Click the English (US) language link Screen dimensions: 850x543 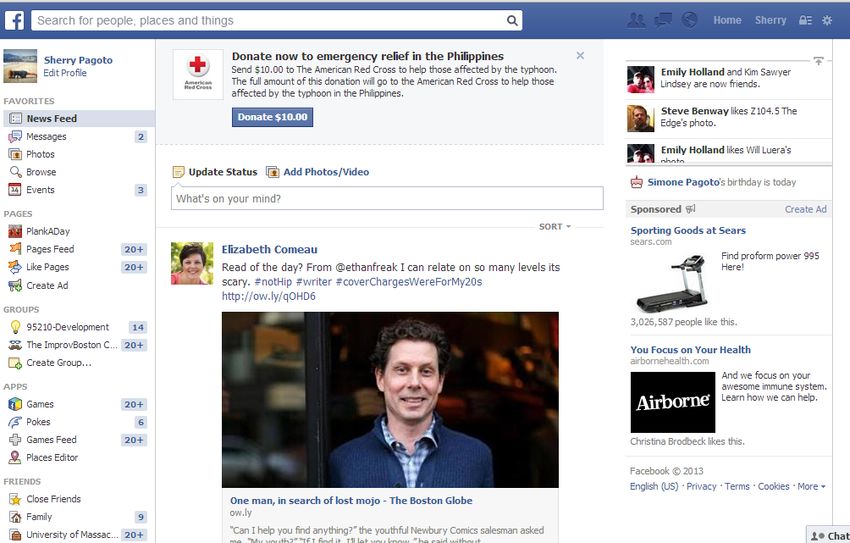pos(654,487)
